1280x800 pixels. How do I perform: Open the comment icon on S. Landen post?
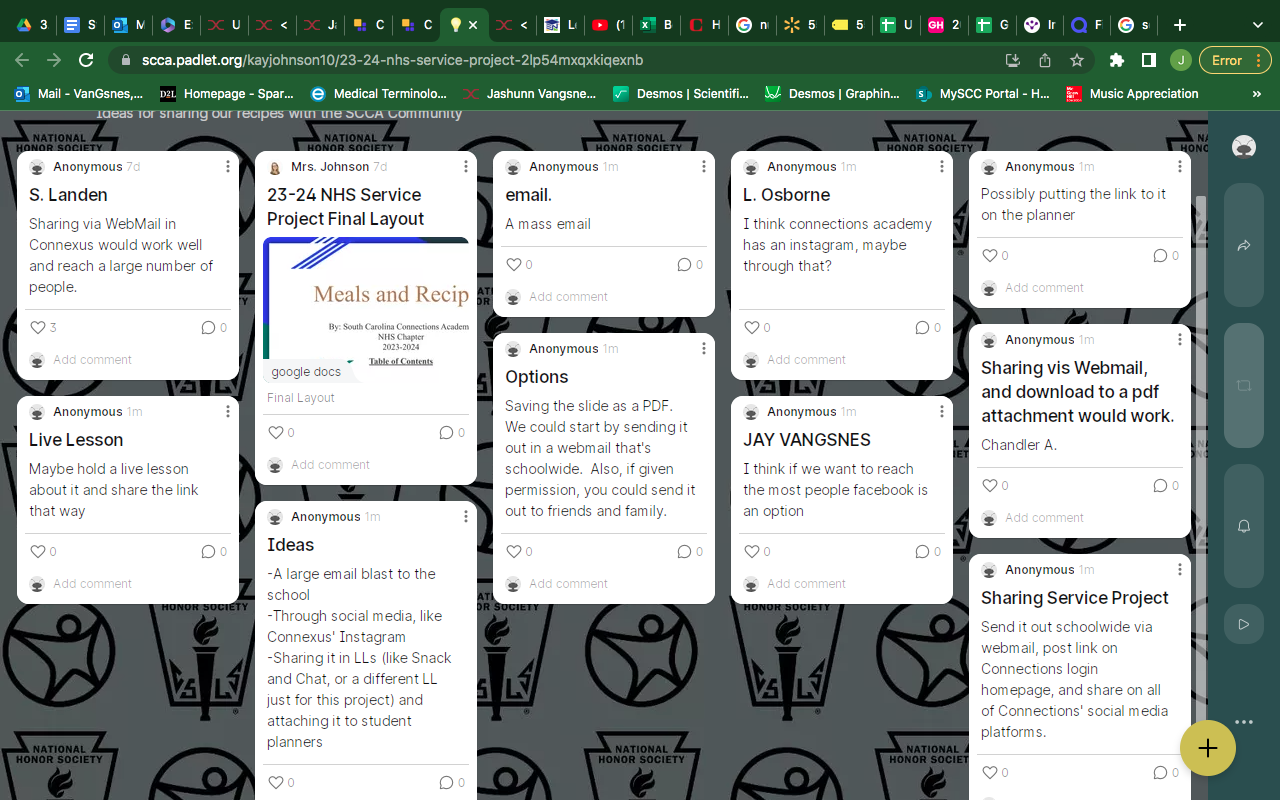coord(208,327)
